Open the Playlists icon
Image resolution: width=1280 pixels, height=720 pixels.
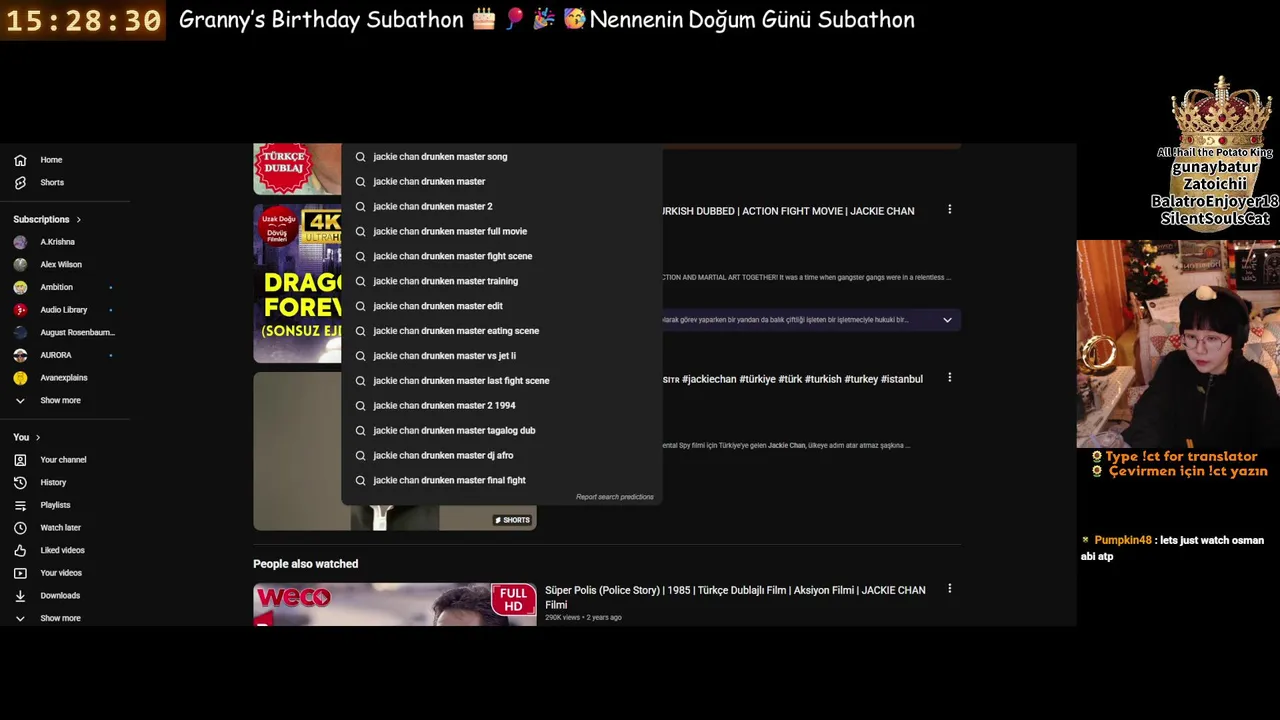(20, 505)
